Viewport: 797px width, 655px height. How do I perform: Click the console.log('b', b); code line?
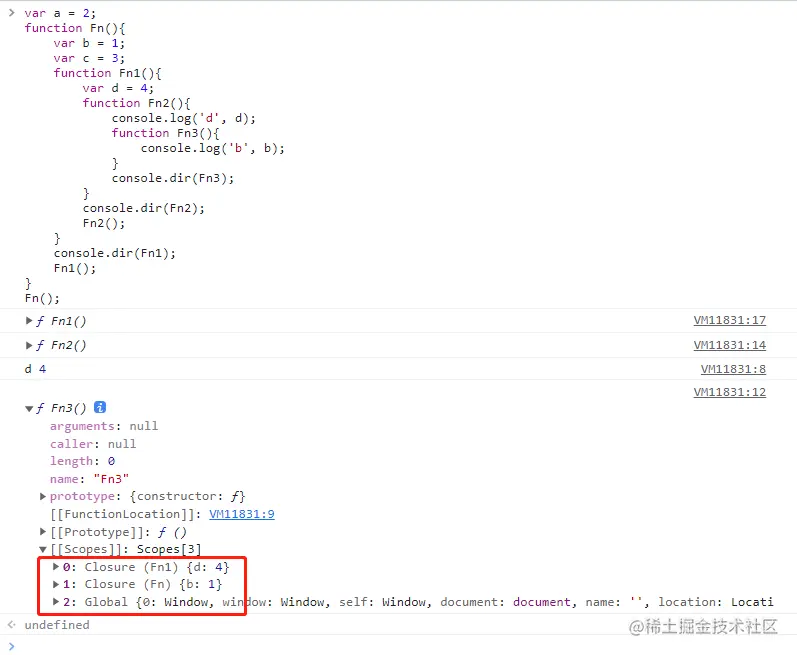point(213,148)
